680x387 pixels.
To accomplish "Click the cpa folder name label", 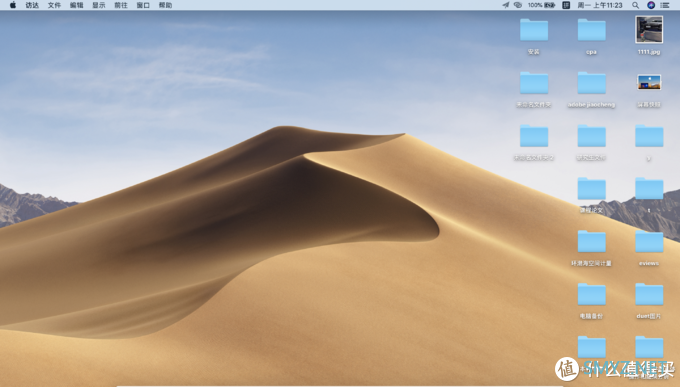I will tap(592, 52).
